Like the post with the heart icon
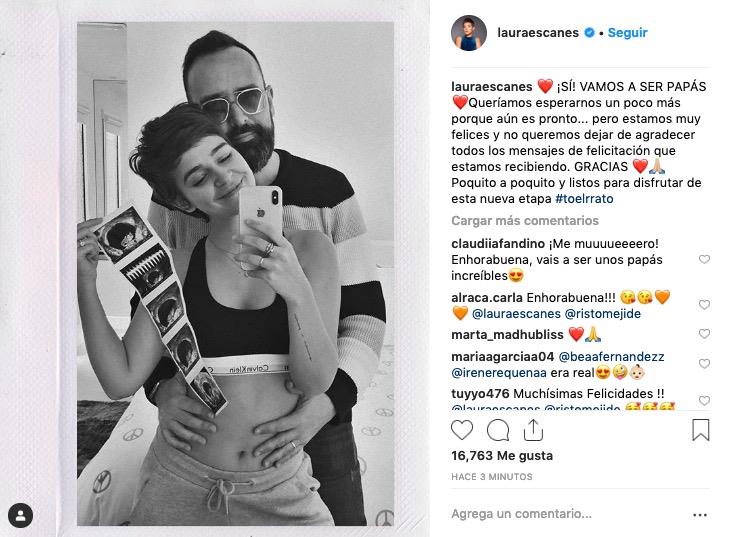729x537 pixels. pos(462,430)
